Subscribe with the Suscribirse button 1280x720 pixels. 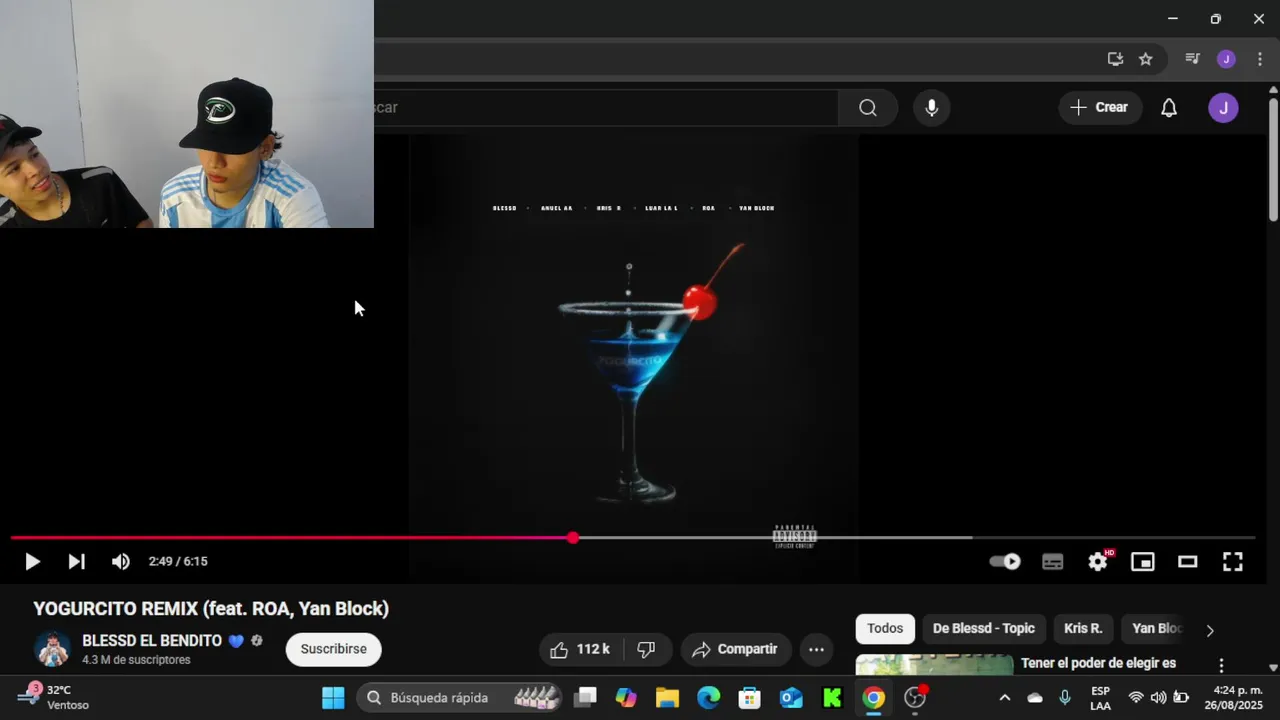tap(333, 650)
